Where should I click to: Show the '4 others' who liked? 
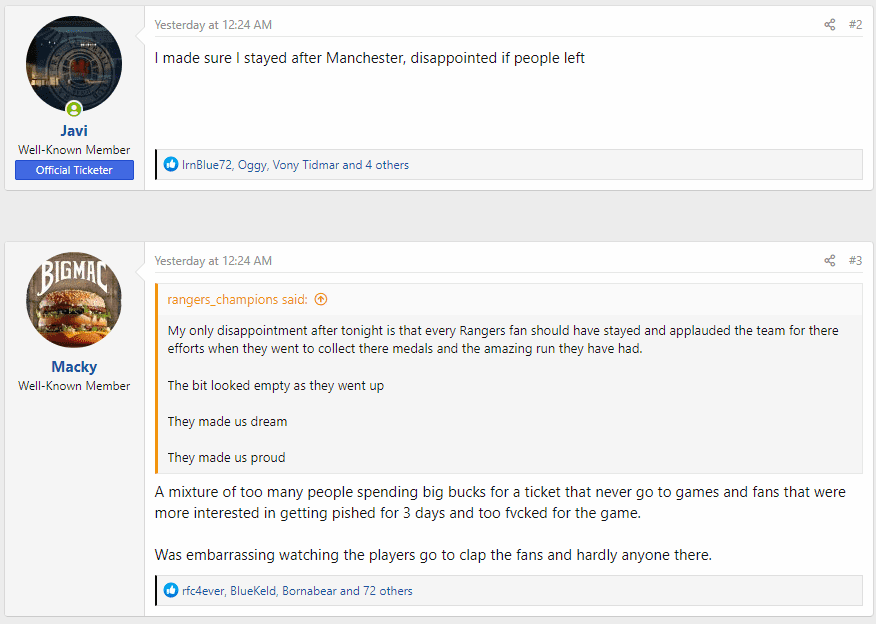click(386, 165)
